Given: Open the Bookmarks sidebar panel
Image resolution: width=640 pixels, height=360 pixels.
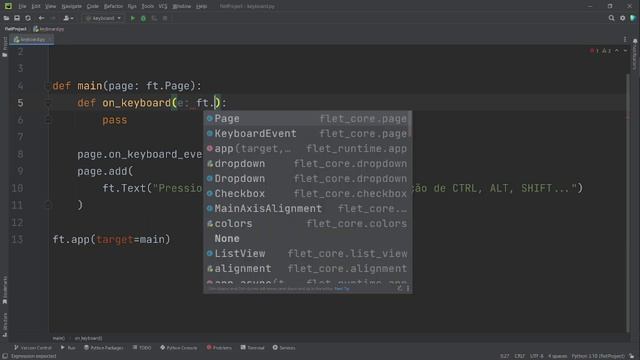Looking at the screenshot, I should (x=4, y=289).
